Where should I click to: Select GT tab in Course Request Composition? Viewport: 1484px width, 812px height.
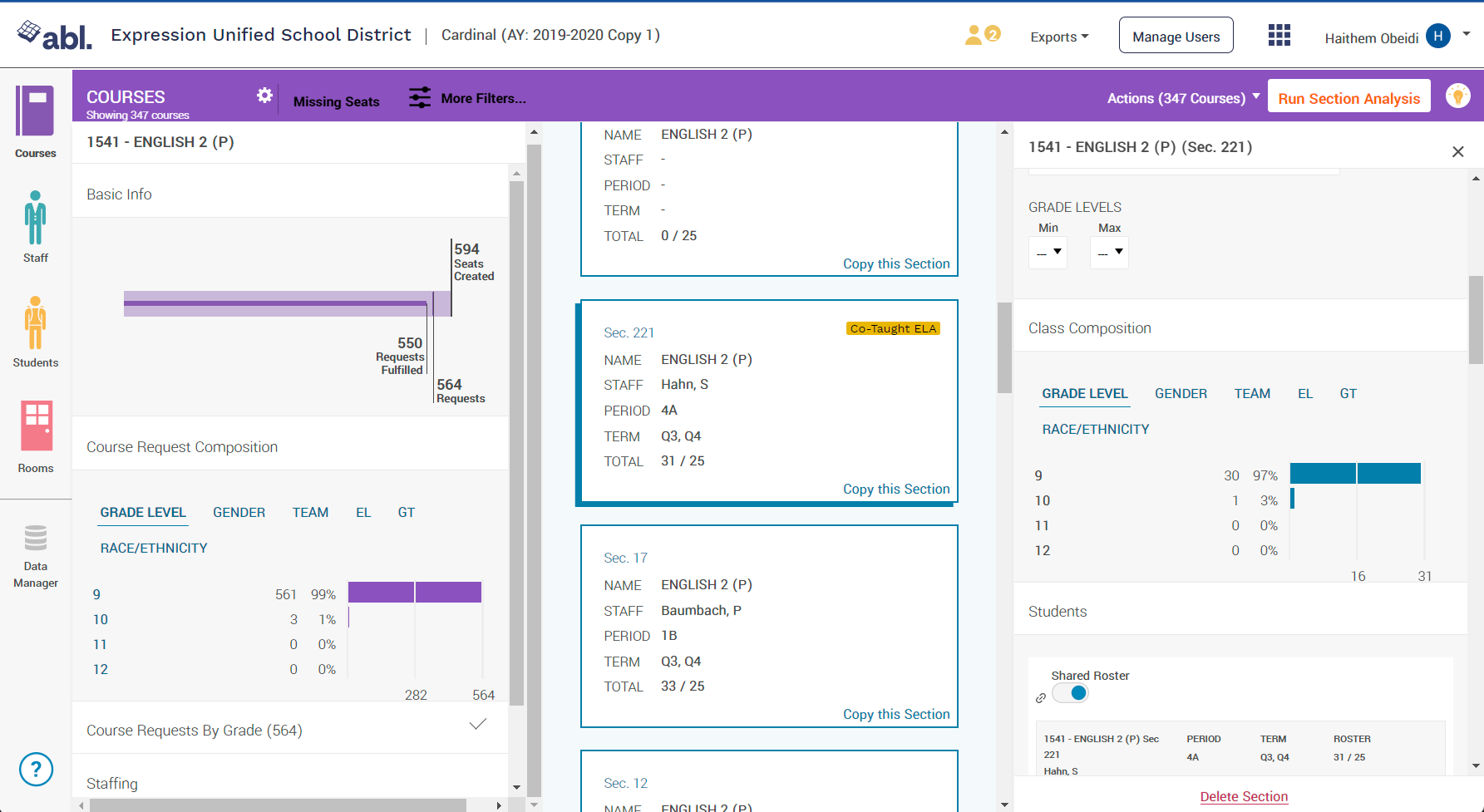[x=406, y=512]
